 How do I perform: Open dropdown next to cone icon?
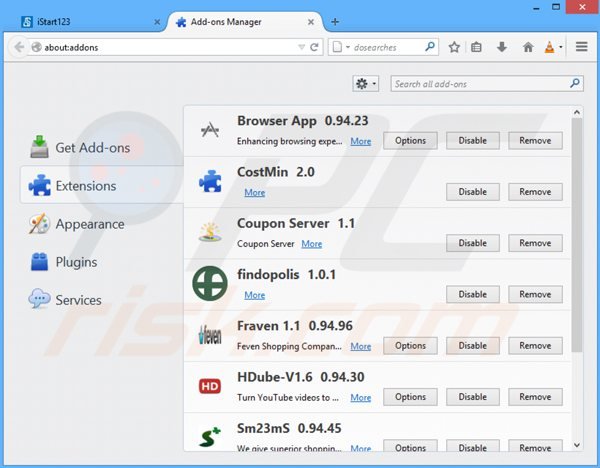tap(561, 47)
